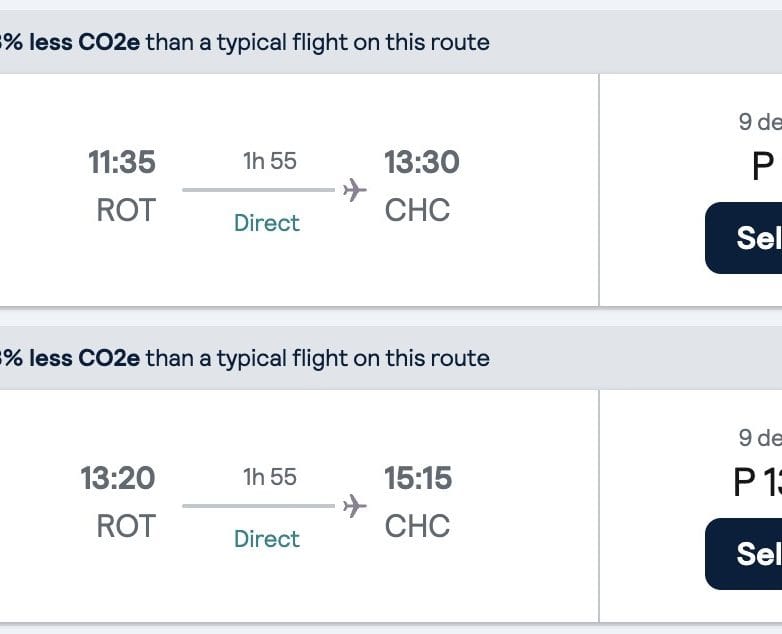This screenshot has height=634, width=782.
Task: Click ROT airport code under 13:20
Action: point(126,526)
